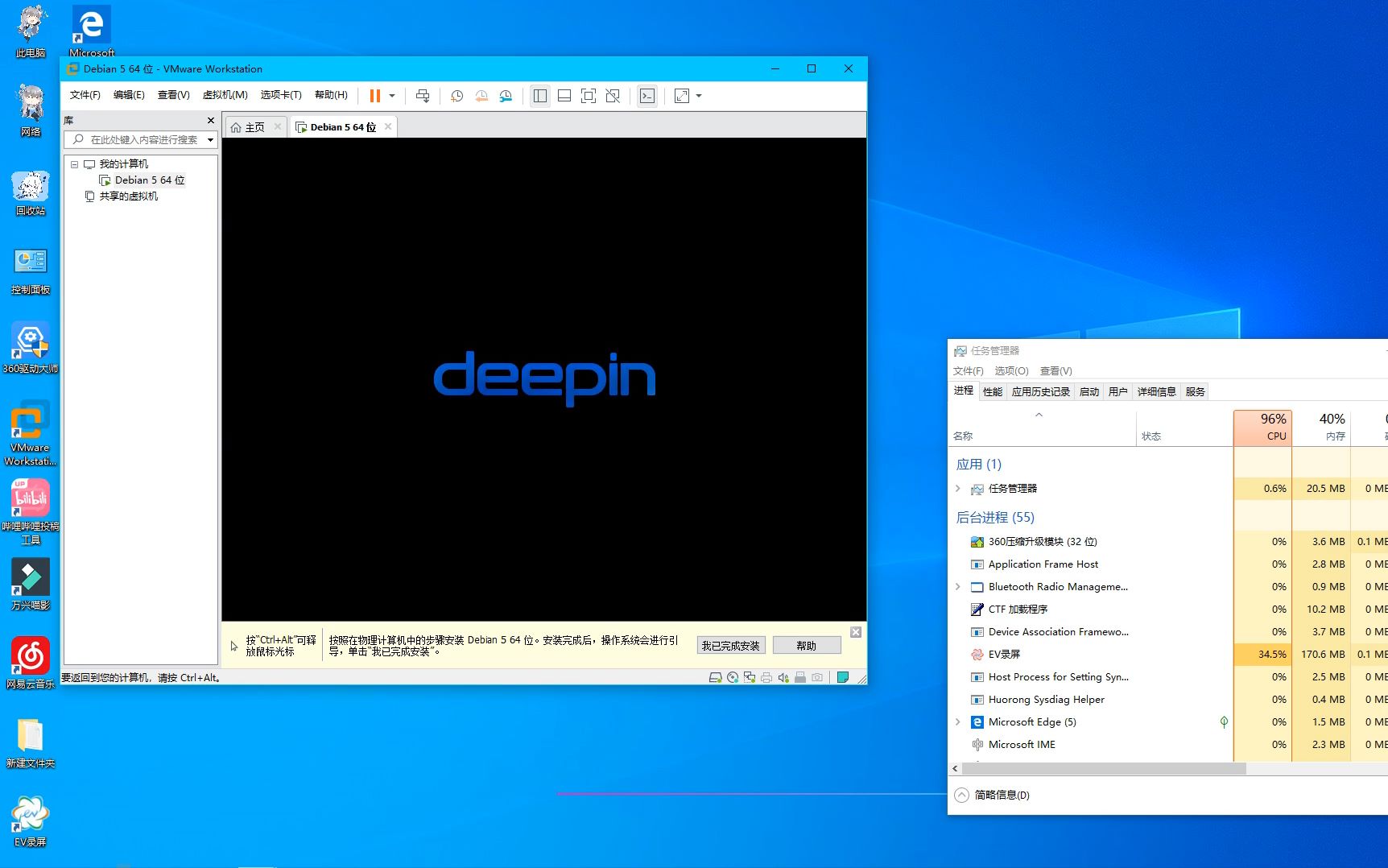Viewport: 1388px width, 868px height.
Task: Expand the 任务管理器 process row
Action: click(x=957, y=489)
